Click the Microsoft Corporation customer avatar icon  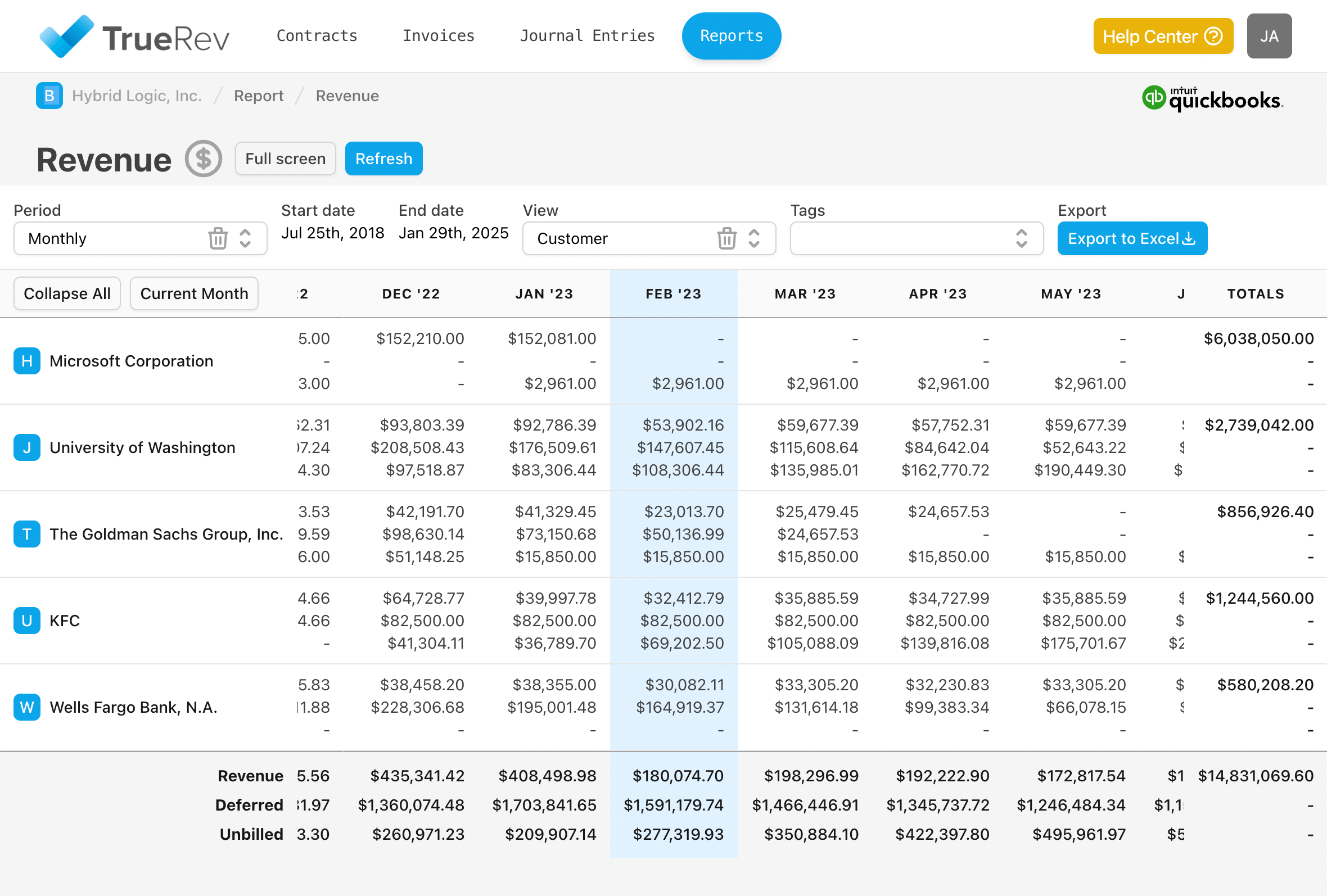(26, 361)
